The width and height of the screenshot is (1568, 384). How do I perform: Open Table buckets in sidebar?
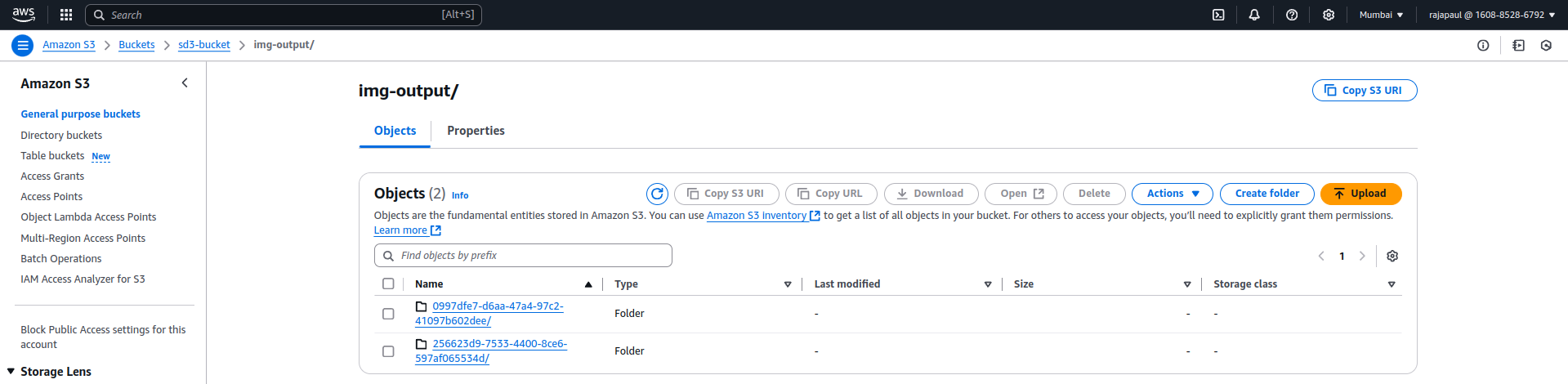(52, 156)
